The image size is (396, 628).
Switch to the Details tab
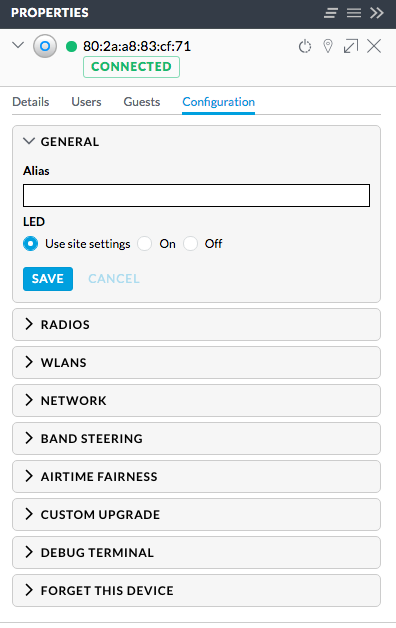coord(31,102)
